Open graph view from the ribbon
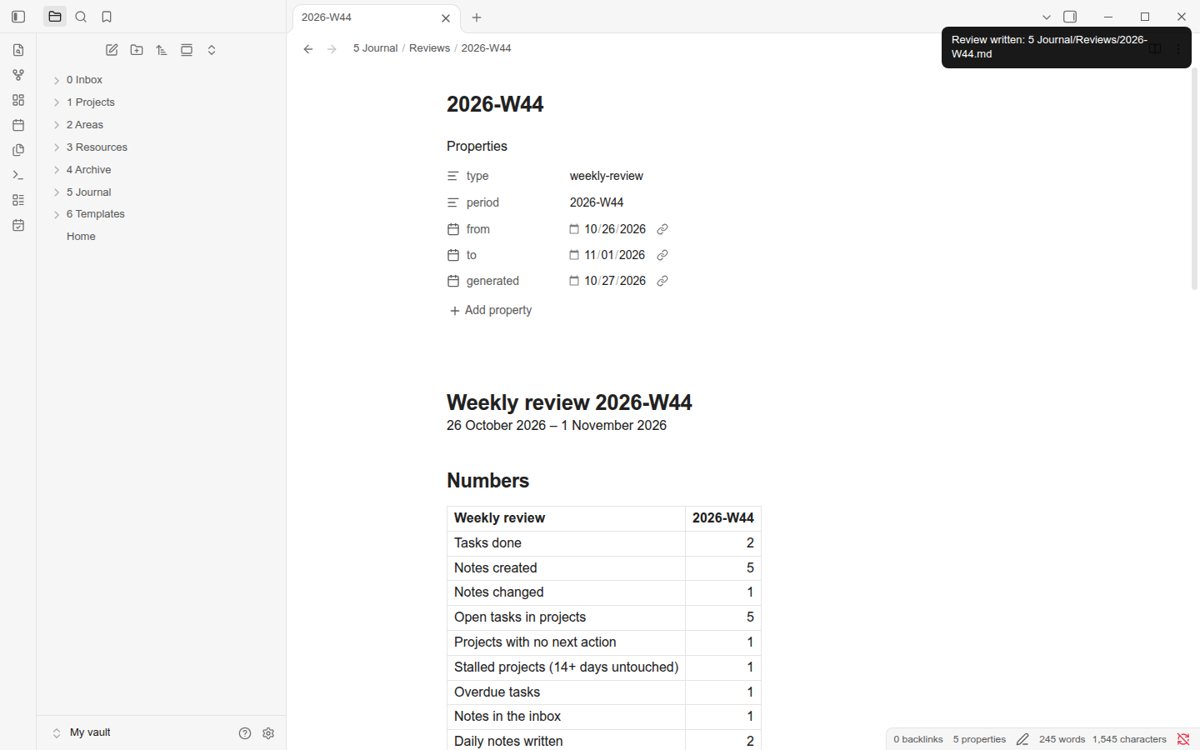Image resolution: width=1200 pixels, height=750 pixels. [18, 75]
